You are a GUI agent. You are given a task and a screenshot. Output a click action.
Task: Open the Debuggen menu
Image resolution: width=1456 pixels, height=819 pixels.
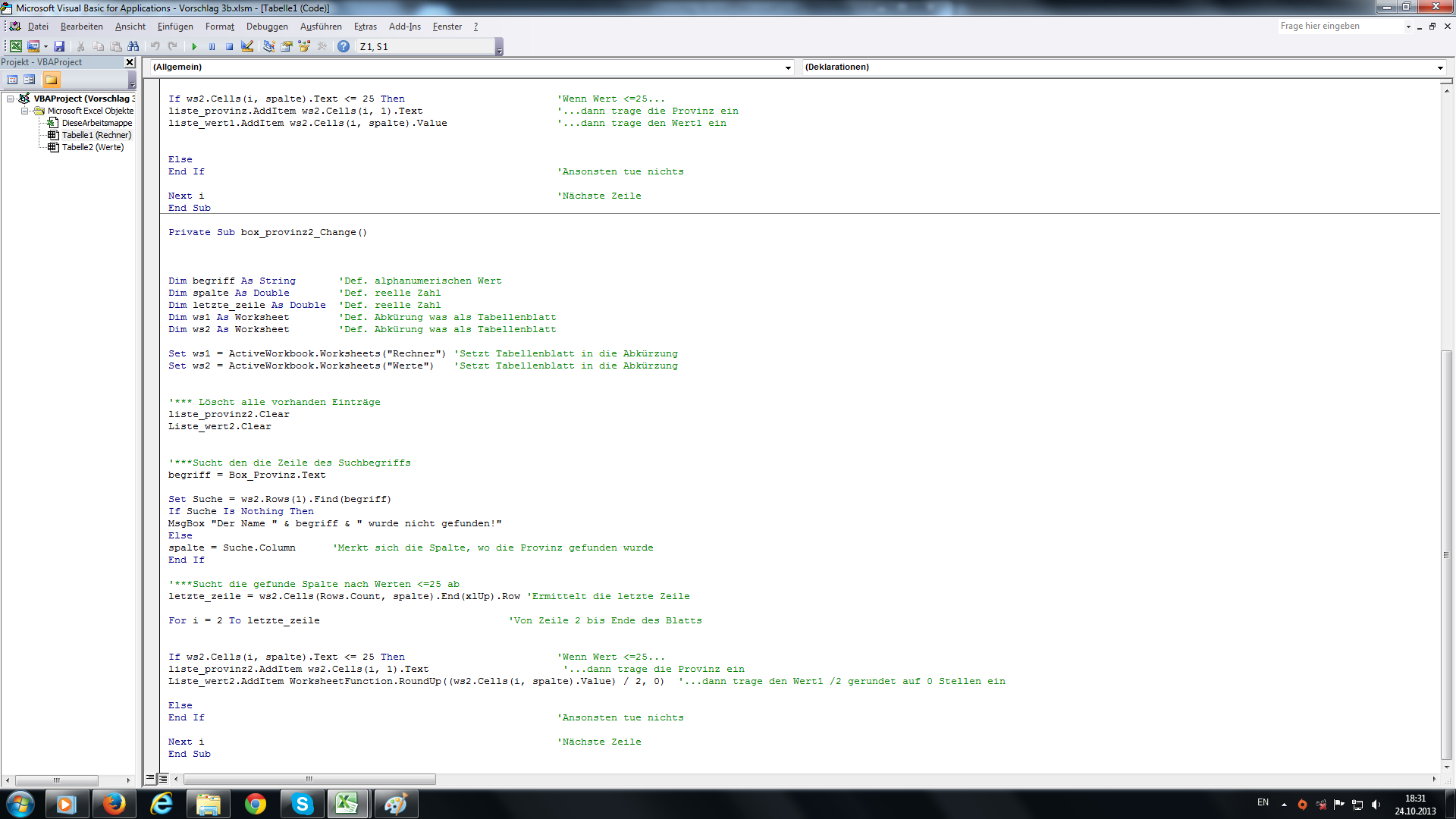[x=267, y=27]
